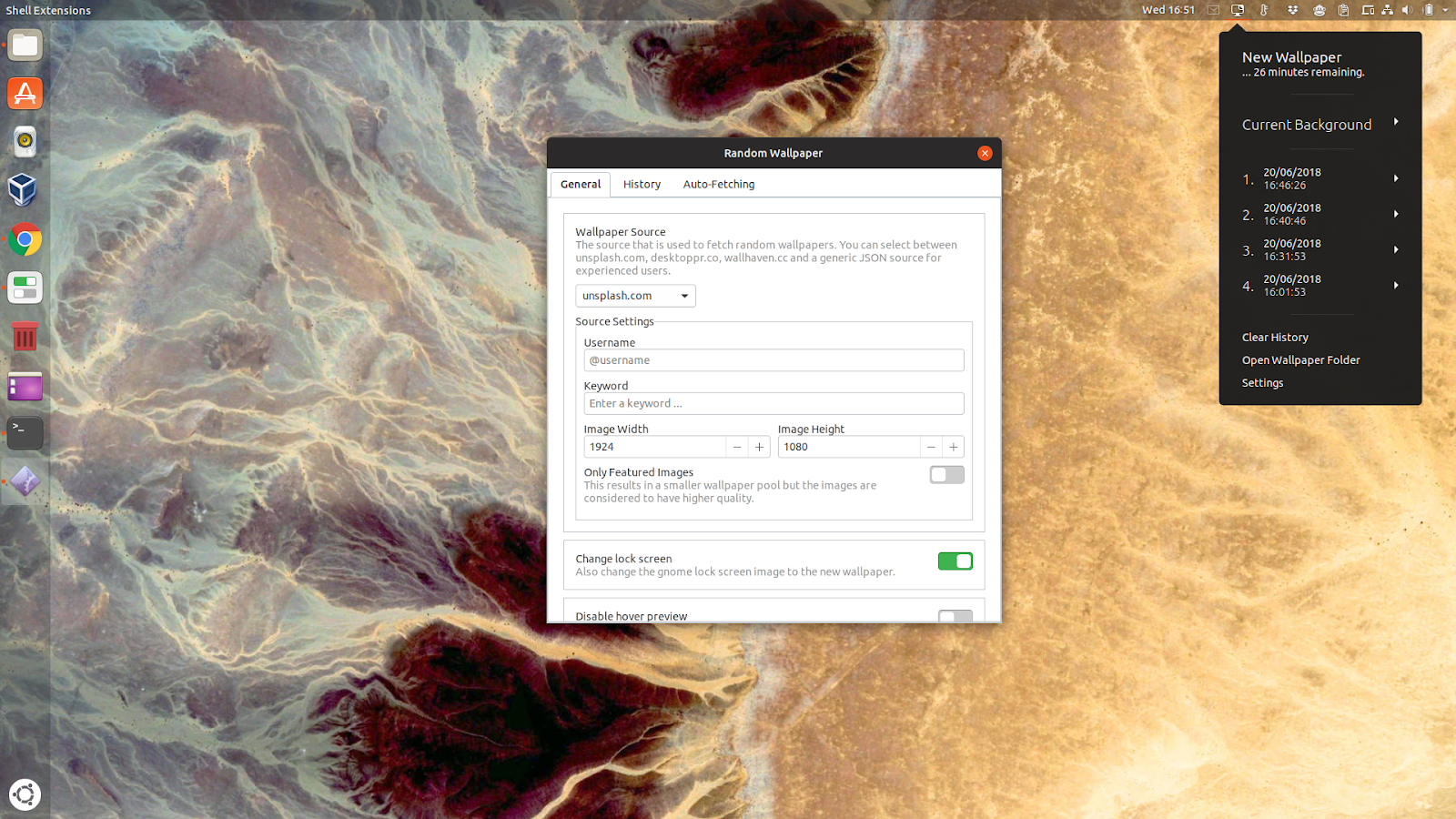Open the volume icon in the top bar
Image resolution: width=1456 pixels, height=819 pixels.
pos(1406,10)
